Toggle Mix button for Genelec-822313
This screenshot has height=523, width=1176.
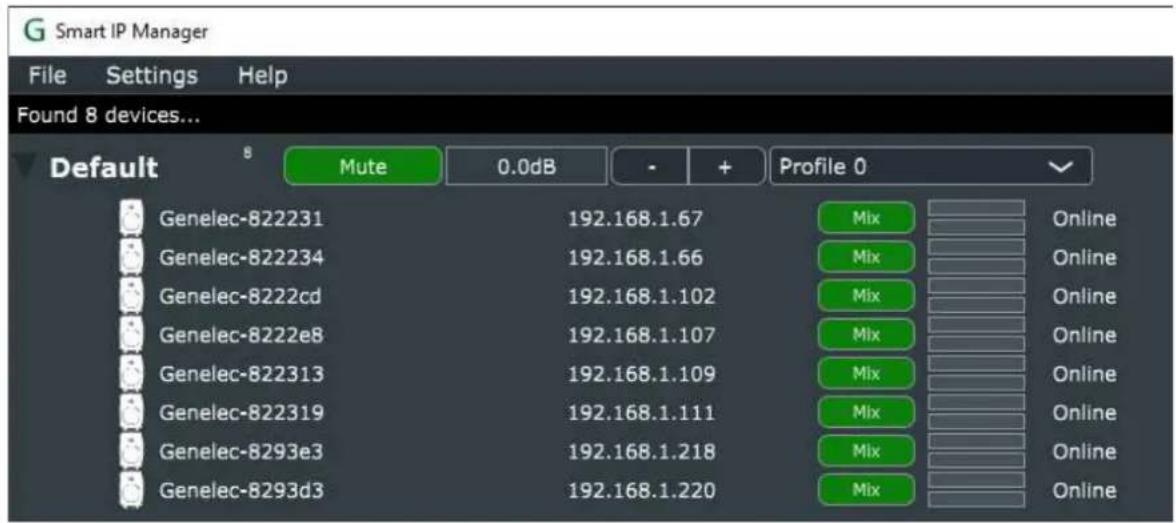pyautogui.click(x=866, y=374)
